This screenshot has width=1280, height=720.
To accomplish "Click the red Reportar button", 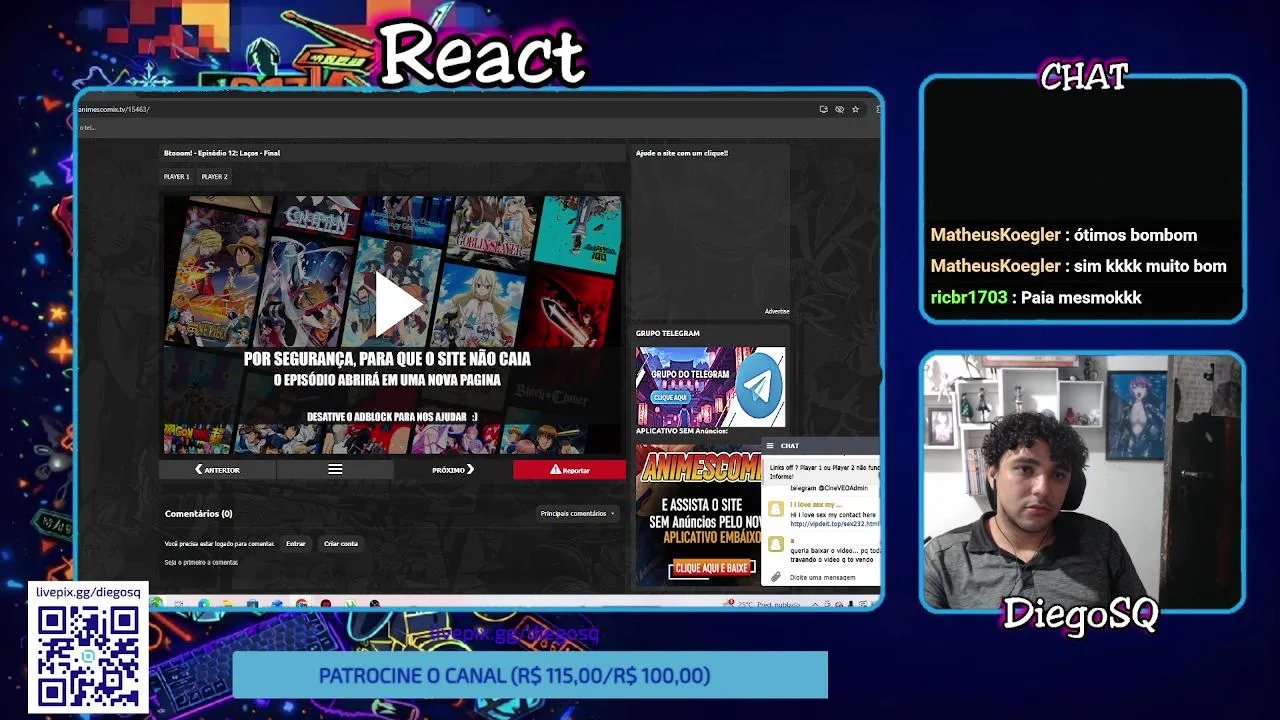I will tap(569, 470).
